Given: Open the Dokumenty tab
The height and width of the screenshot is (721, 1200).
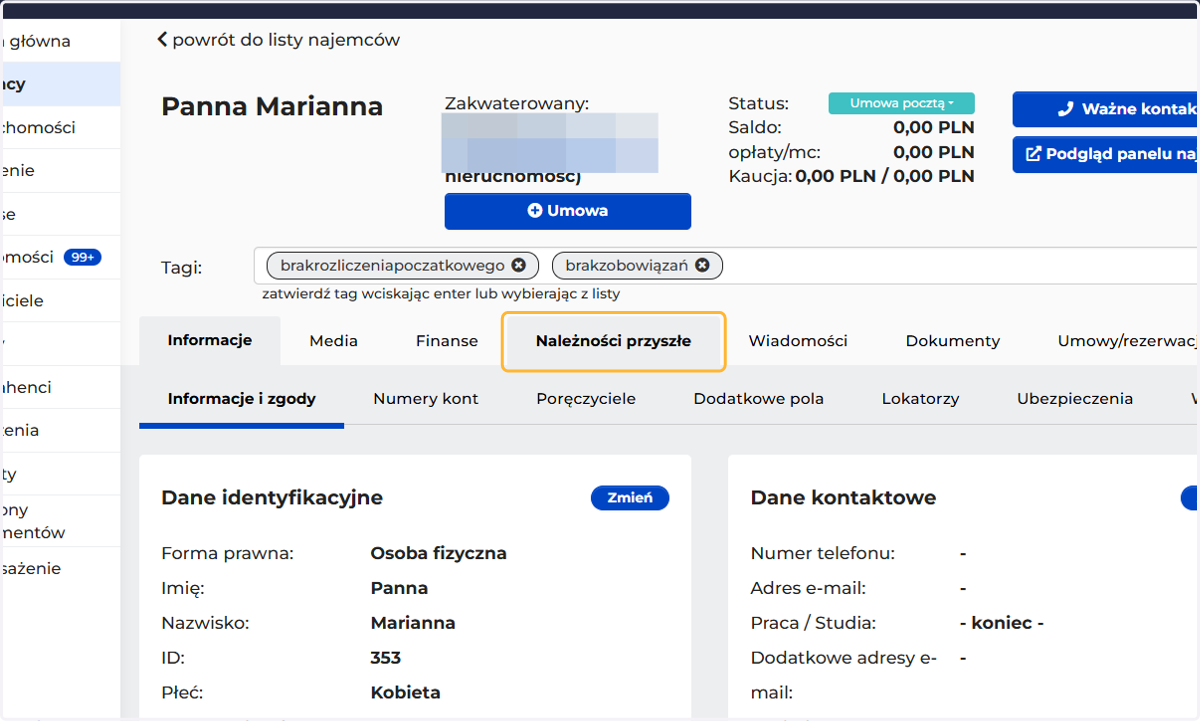Looking at the screenshot, I should 953,341.
